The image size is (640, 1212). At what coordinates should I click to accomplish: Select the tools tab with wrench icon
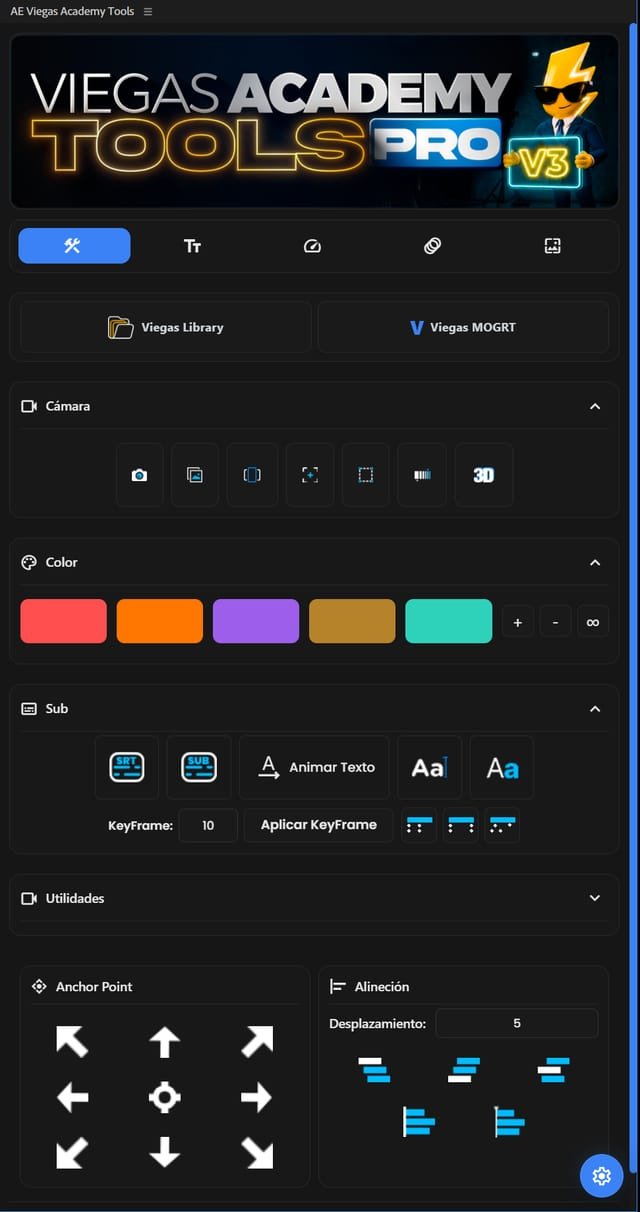coord(74,246)
